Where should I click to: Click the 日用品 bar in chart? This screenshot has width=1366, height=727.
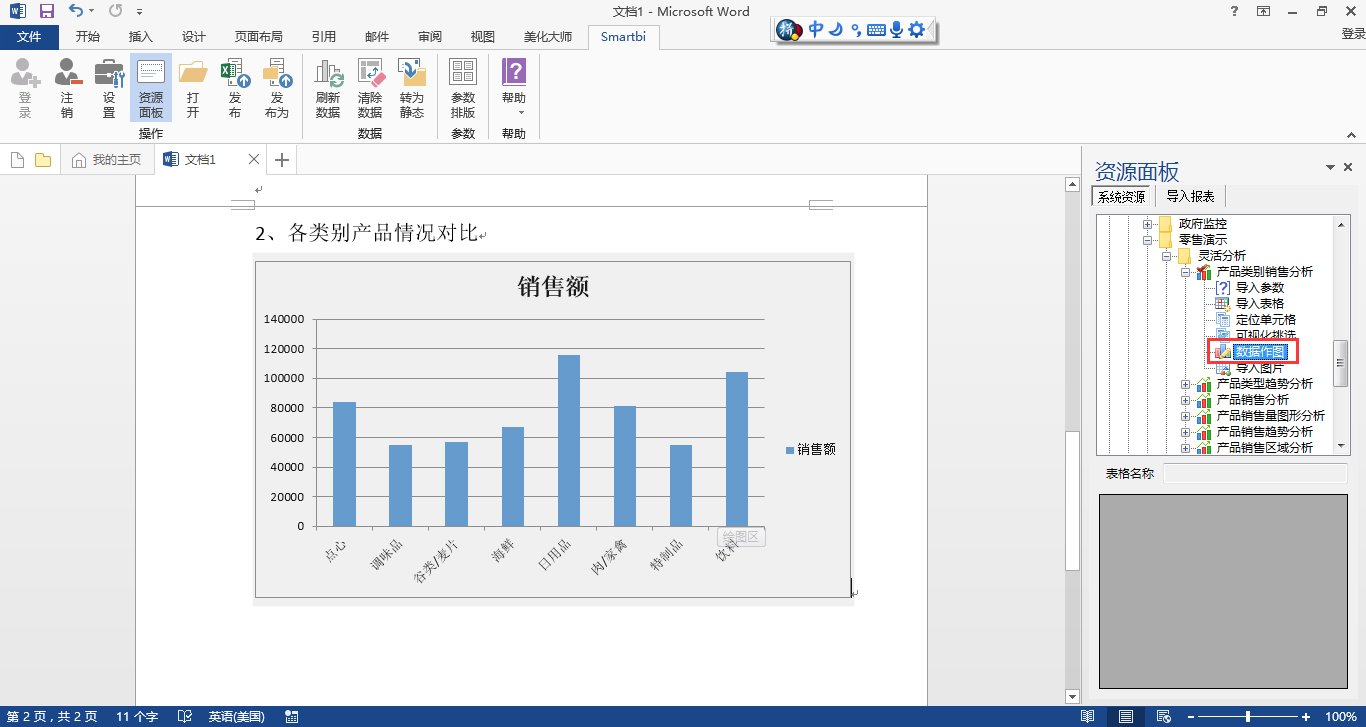coord(569,440)
